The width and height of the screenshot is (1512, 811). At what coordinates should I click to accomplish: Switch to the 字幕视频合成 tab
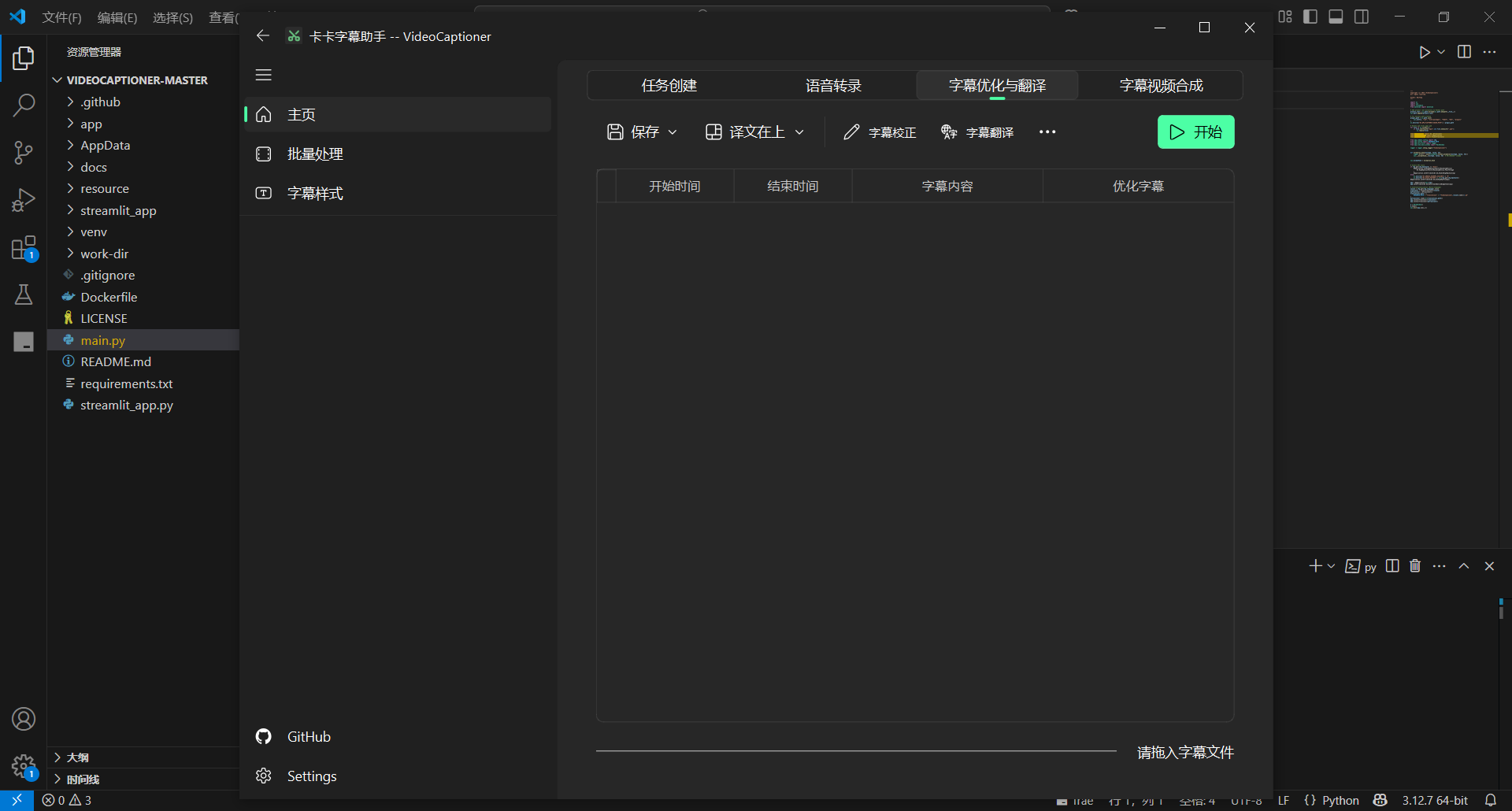[x=1162, y=85]
